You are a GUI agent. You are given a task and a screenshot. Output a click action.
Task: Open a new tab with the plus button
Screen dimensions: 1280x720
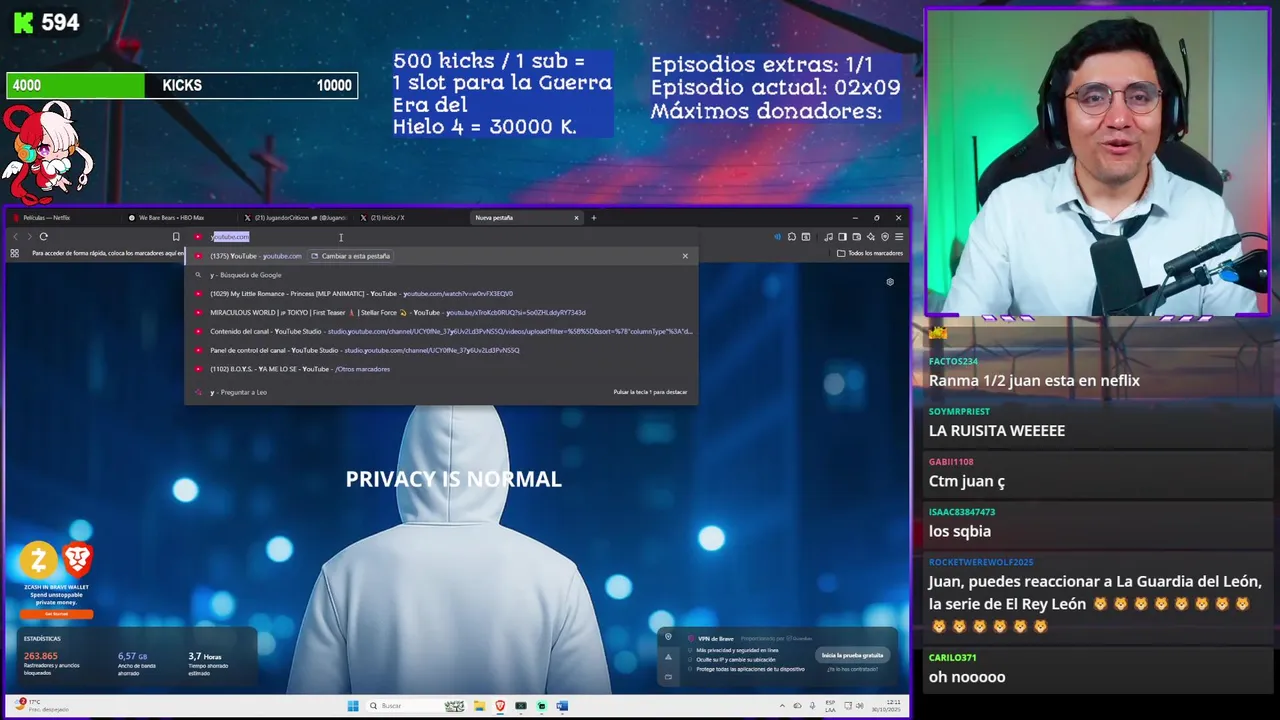(x=593, y=217)
